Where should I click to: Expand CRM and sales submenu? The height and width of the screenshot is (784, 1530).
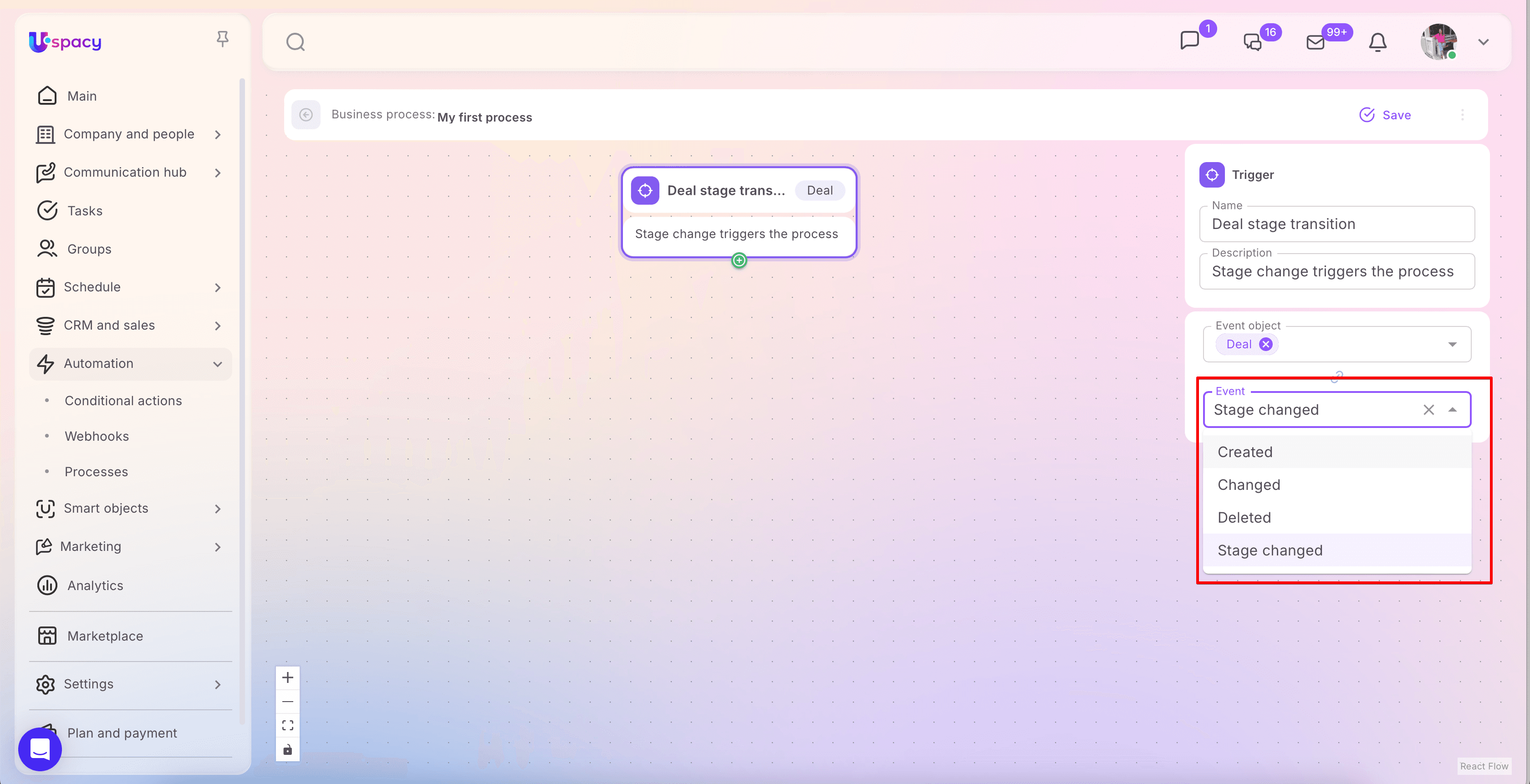click(x=217, y=326)
